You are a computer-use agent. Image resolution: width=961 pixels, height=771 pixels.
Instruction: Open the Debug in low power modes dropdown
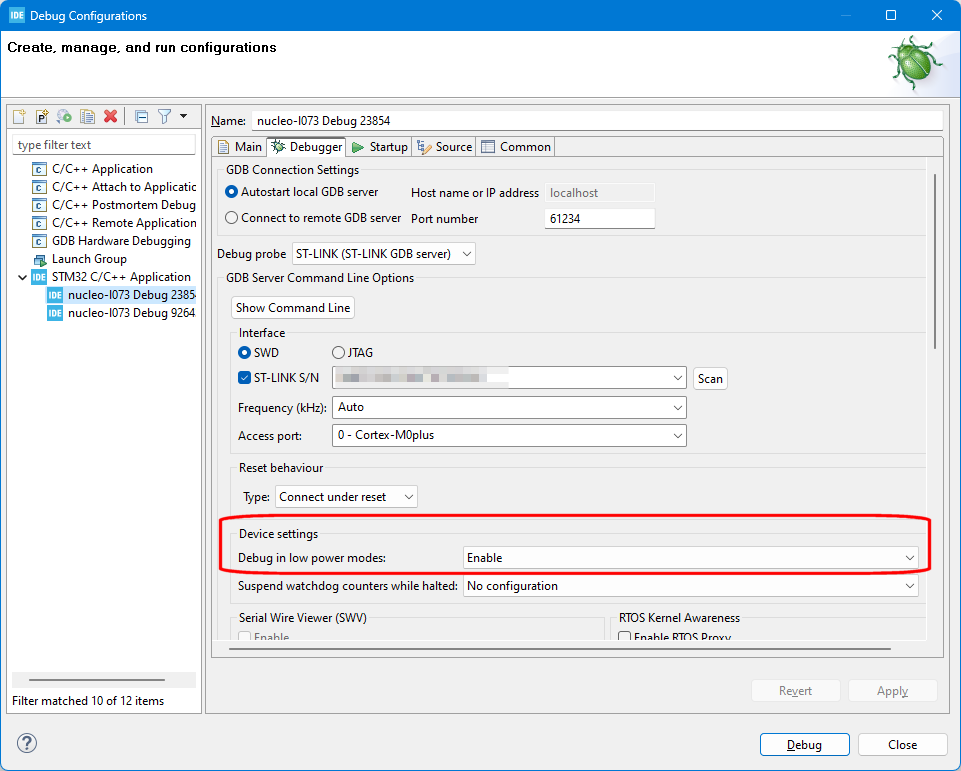[908, 557]
